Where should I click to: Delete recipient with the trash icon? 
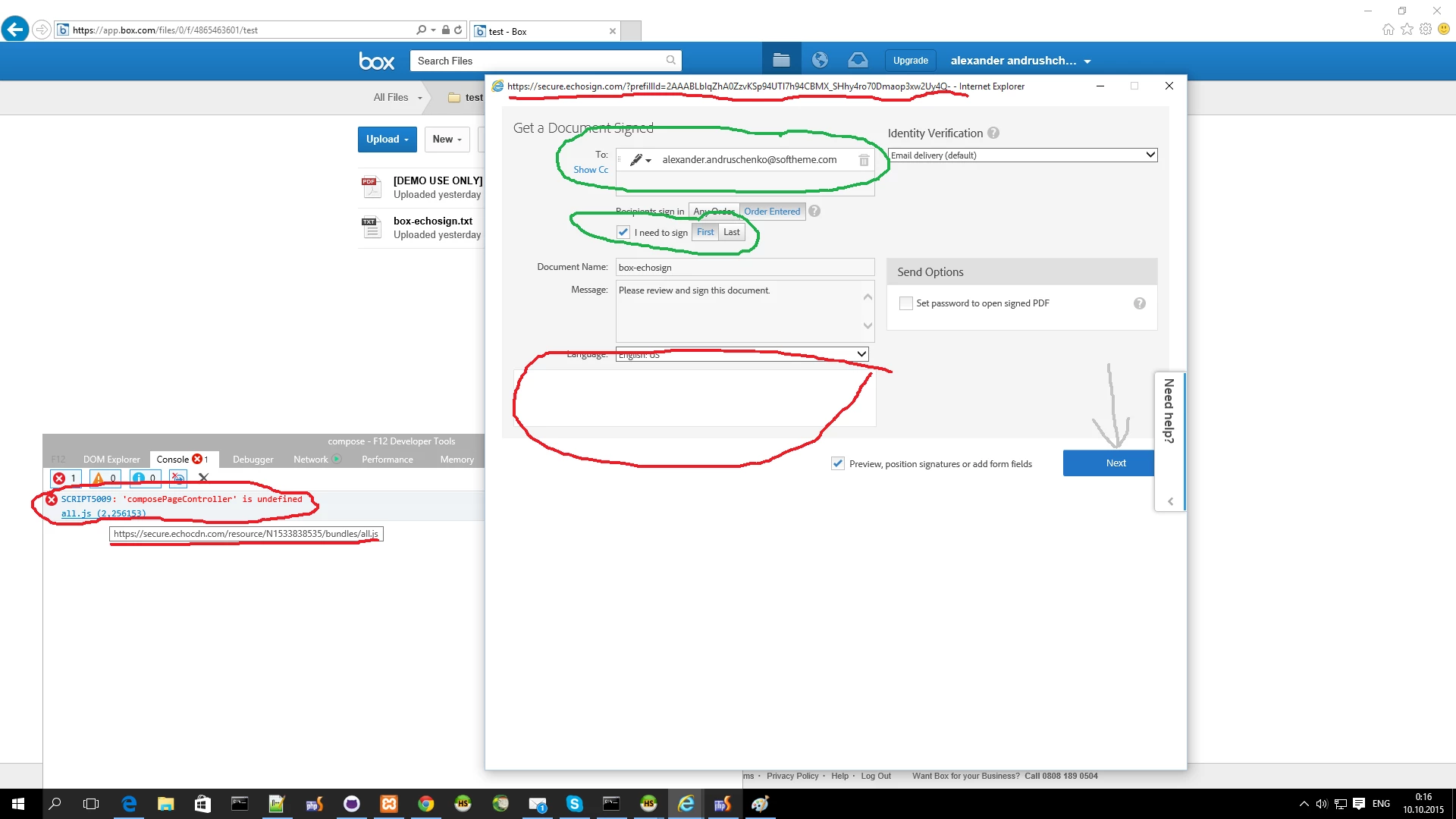click(x=864, y=160)
